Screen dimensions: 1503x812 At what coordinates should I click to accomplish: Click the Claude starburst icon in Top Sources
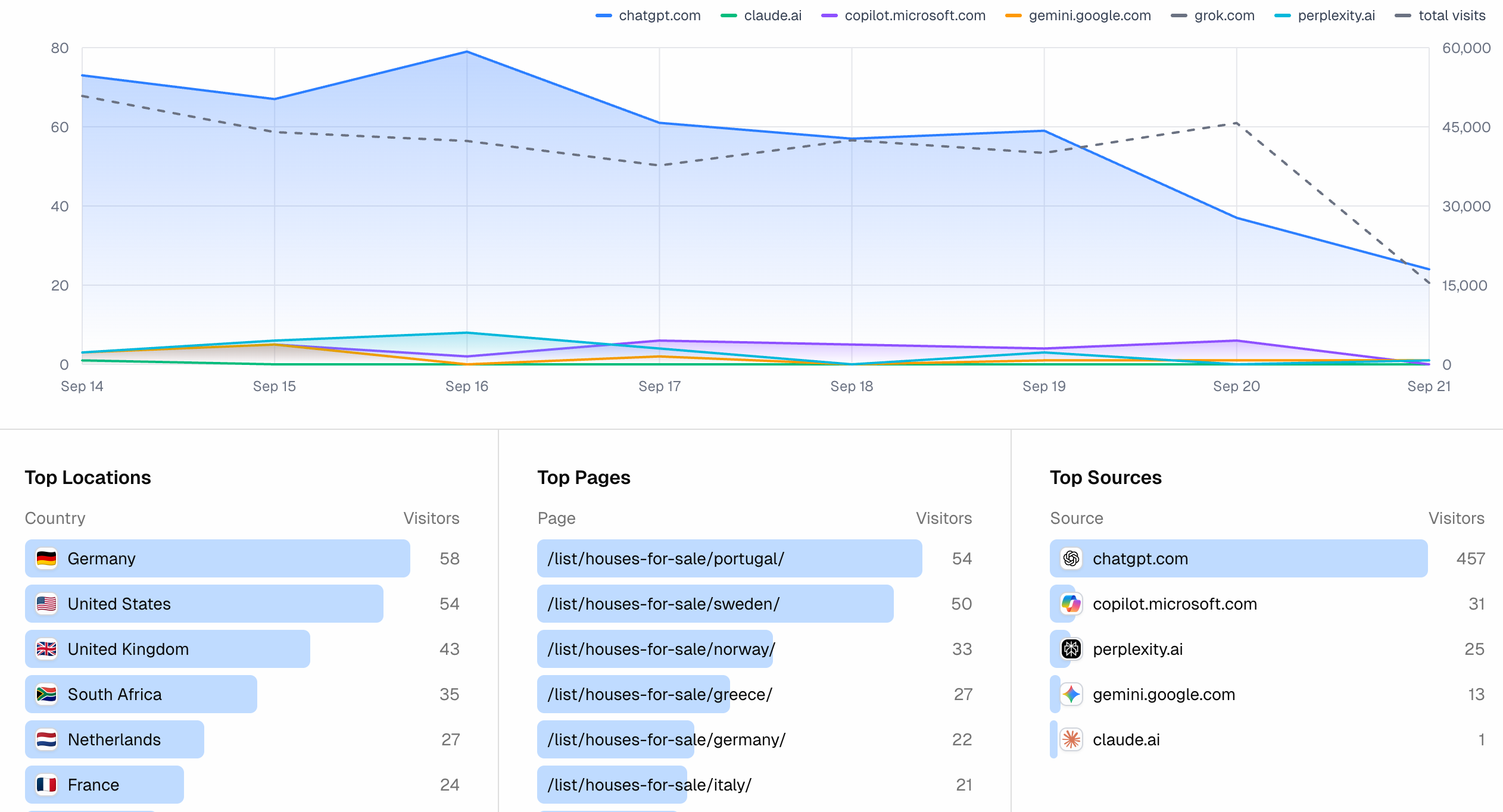[1071, 739]
